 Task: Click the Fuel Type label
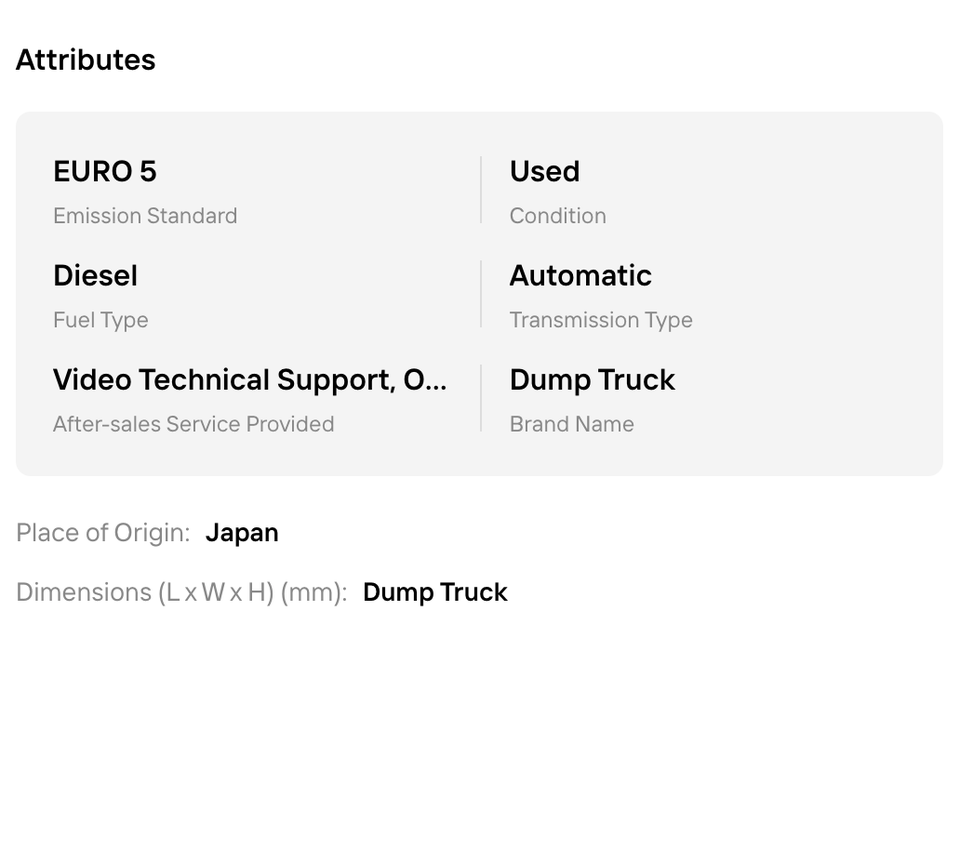[x=100, y=320]
